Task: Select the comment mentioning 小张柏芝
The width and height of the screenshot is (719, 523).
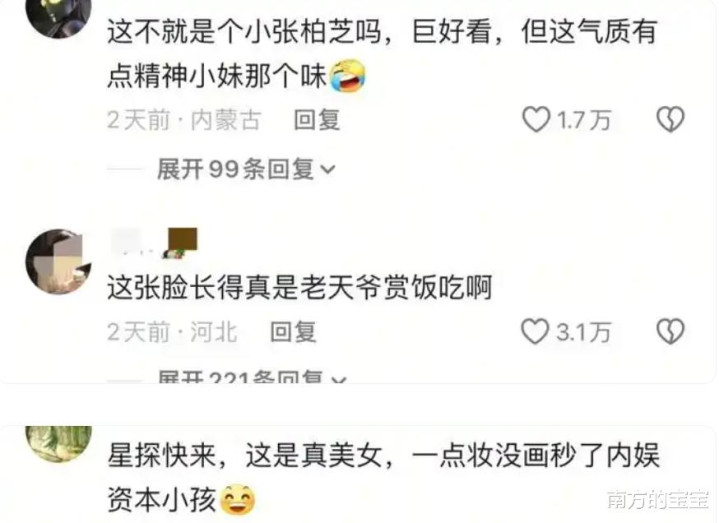Action: tap(382, 54)
